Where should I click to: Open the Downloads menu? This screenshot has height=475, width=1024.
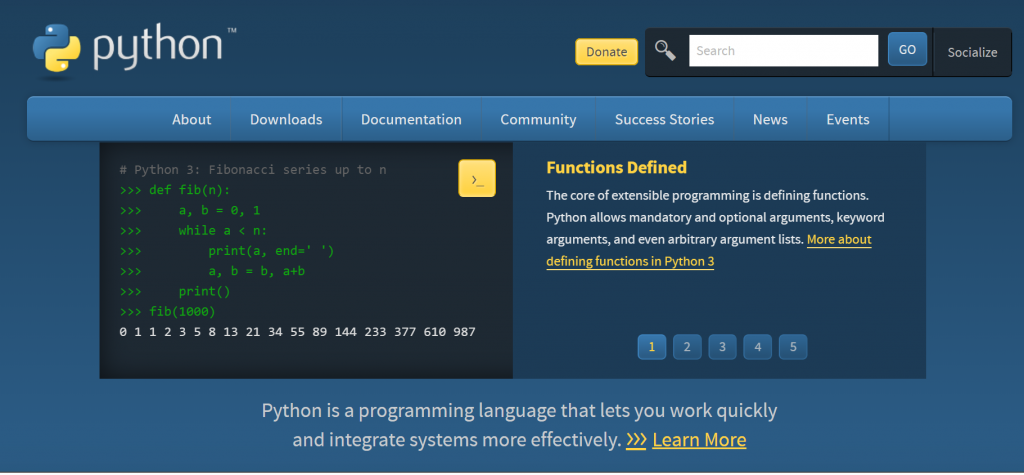[x=286, y=120]
